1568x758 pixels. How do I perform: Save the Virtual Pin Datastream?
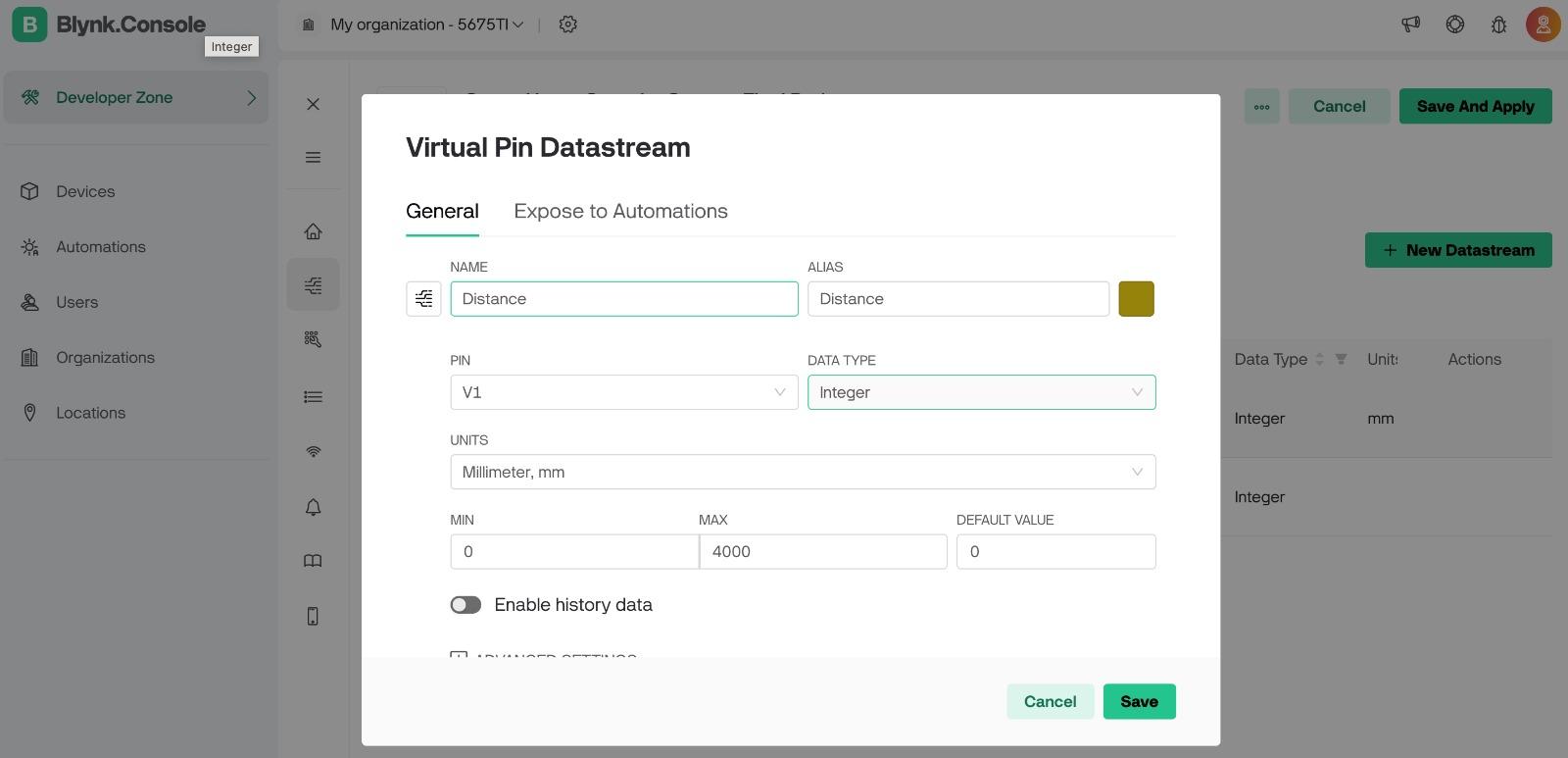(1139, 701)
